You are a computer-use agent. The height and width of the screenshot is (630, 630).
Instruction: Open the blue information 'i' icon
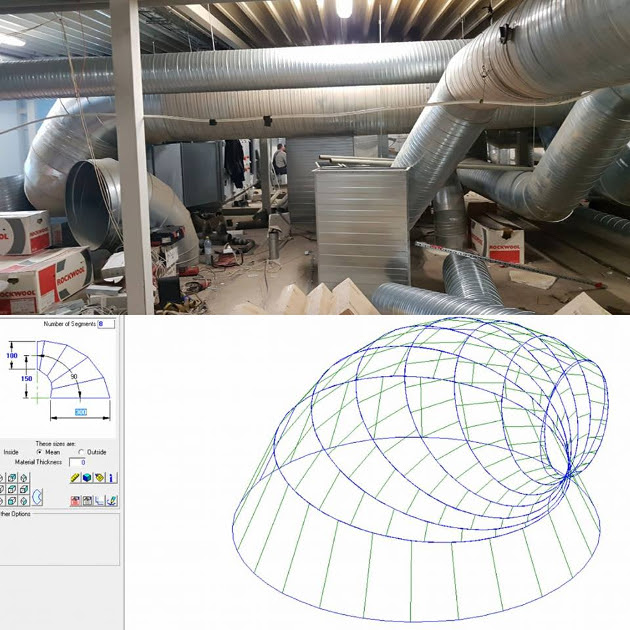pos(112,478)
